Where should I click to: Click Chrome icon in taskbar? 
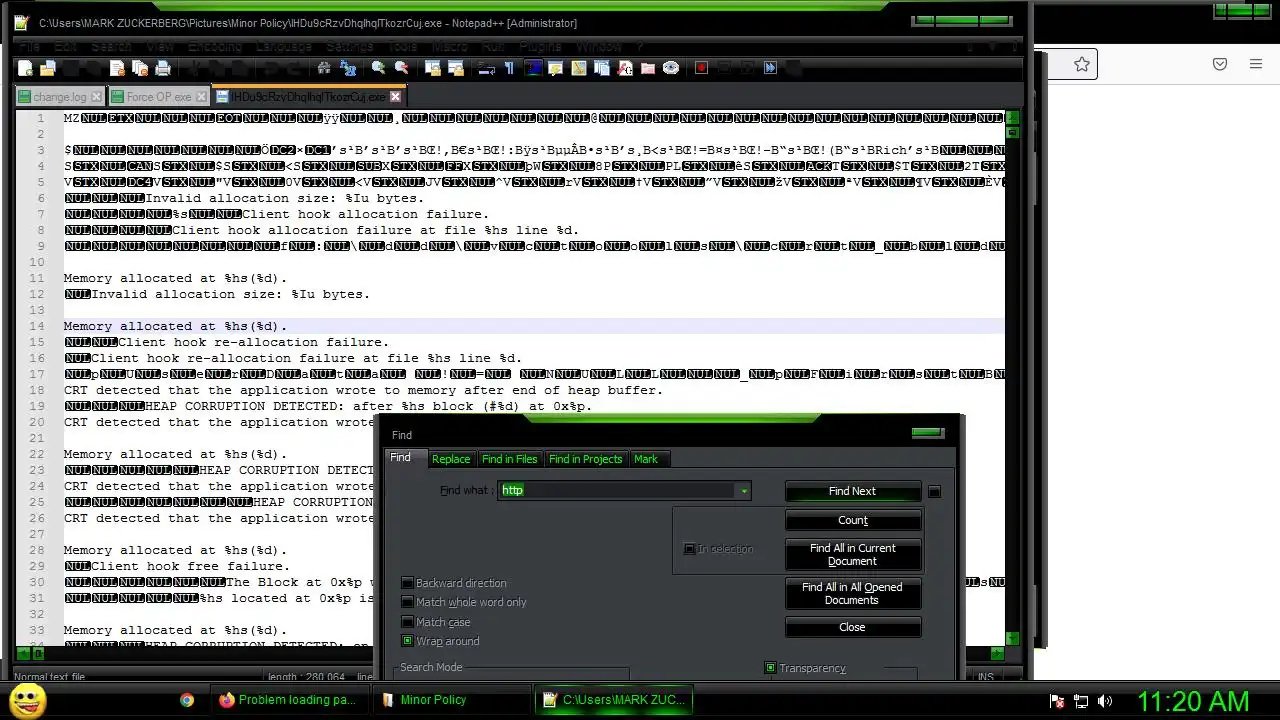click(186, 700)
